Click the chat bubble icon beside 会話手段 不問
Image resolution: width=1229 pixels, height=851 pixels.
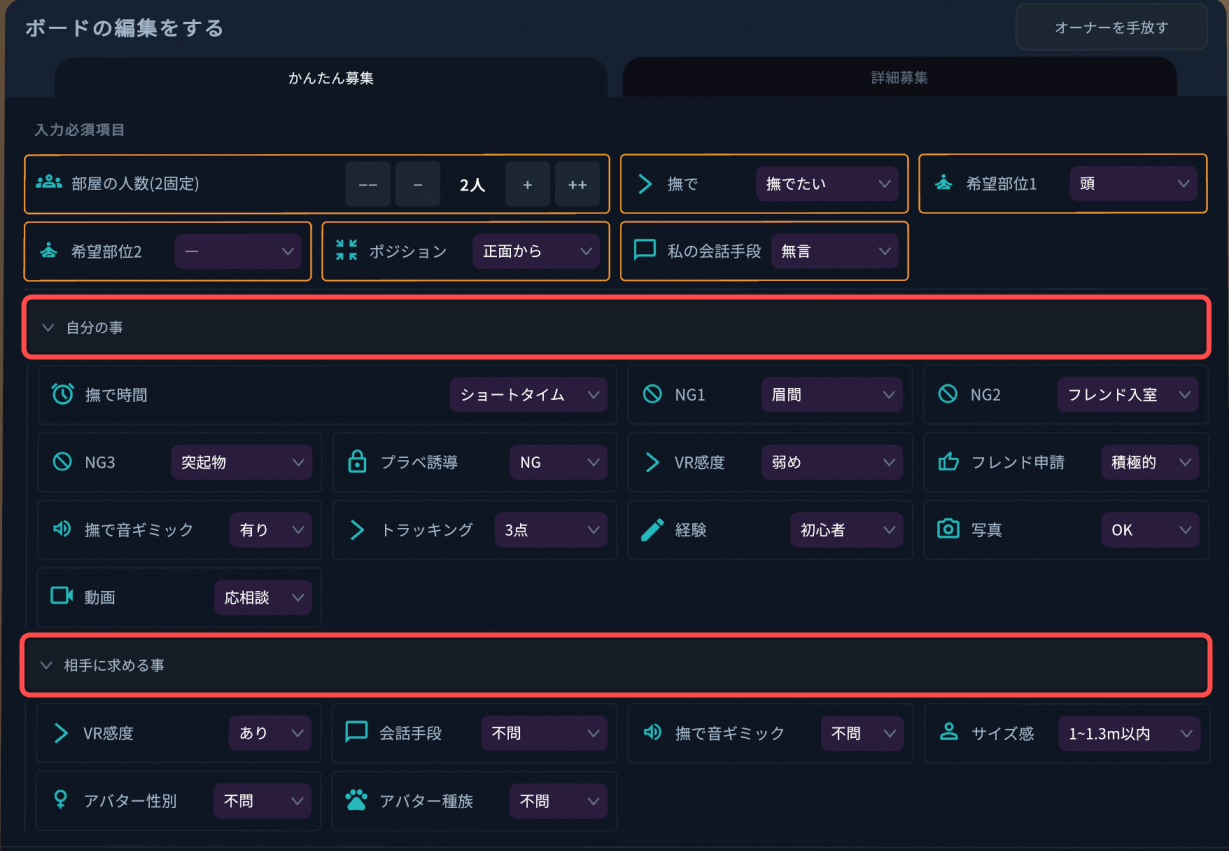(x=357, y=733)
